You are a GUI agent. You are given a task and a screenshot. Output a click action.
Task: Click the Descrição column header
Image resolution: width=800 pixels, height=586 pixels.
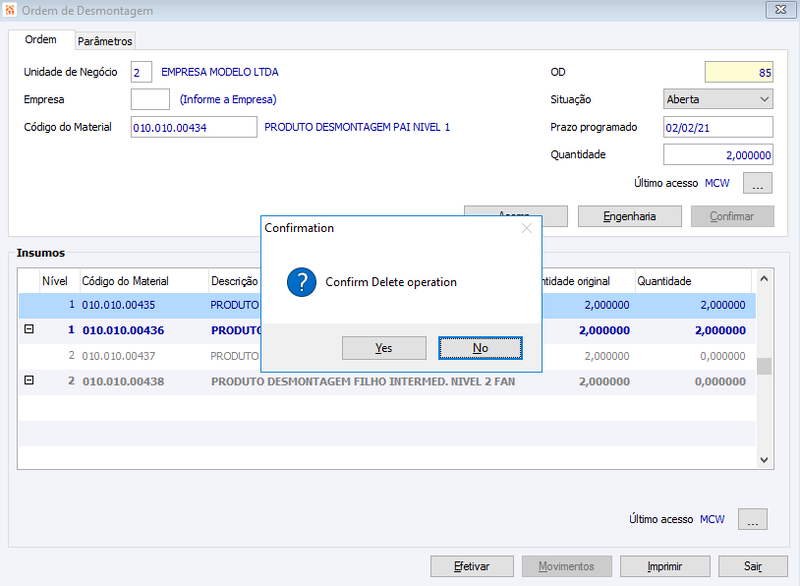[x=235, y=281]
